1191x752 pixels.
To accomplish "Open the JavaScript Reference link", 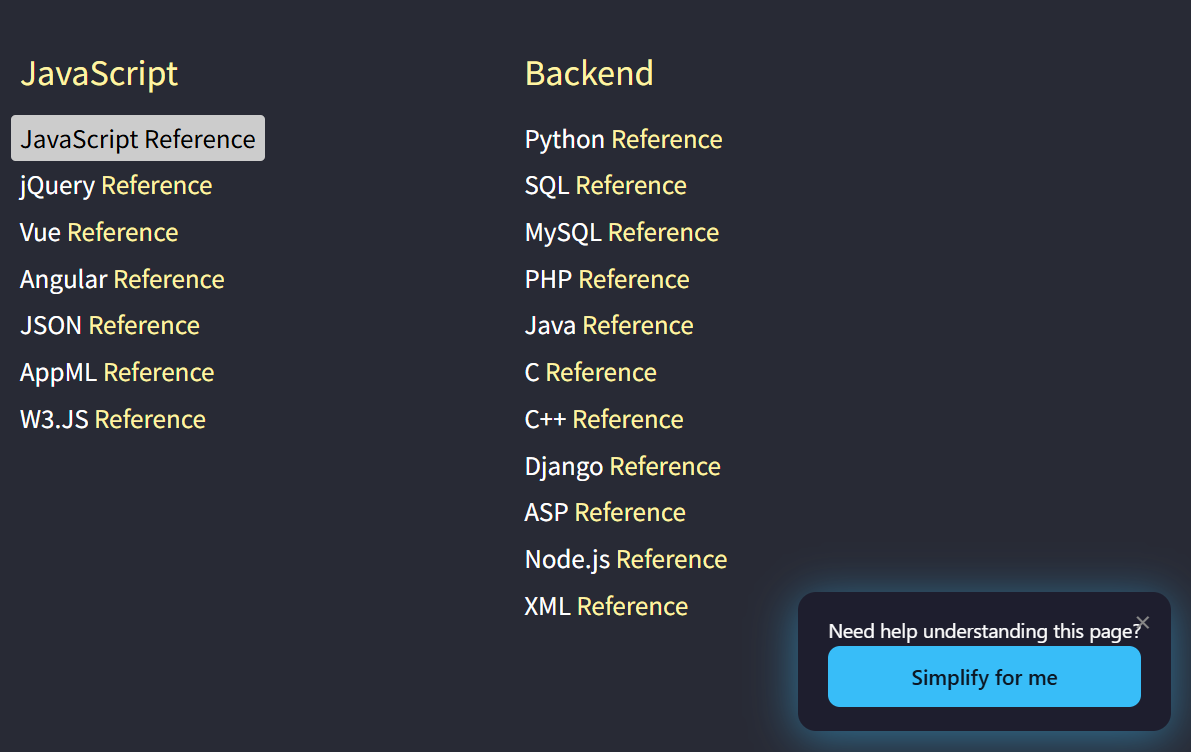I will 138,139.
